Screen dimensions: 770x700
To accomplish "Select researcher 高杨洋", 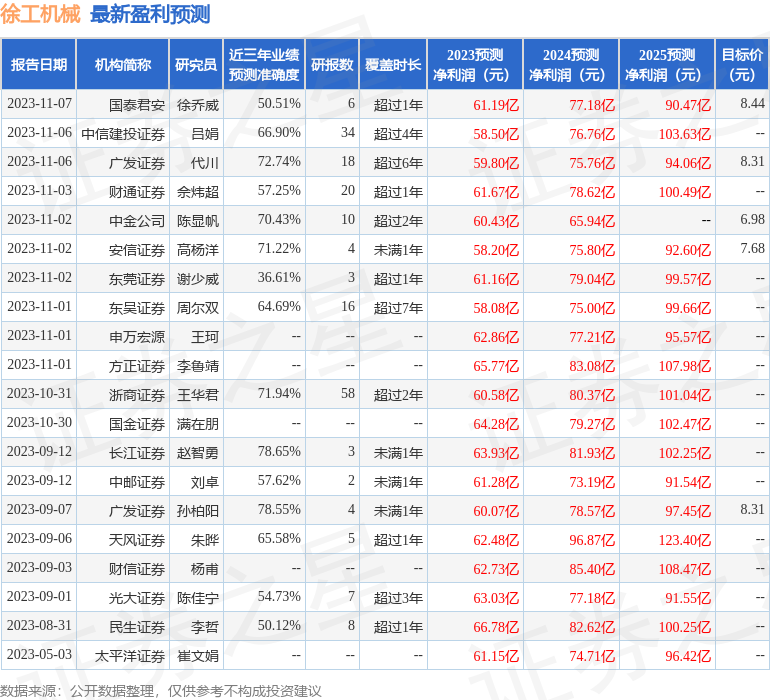I will [x=198, y=250].
